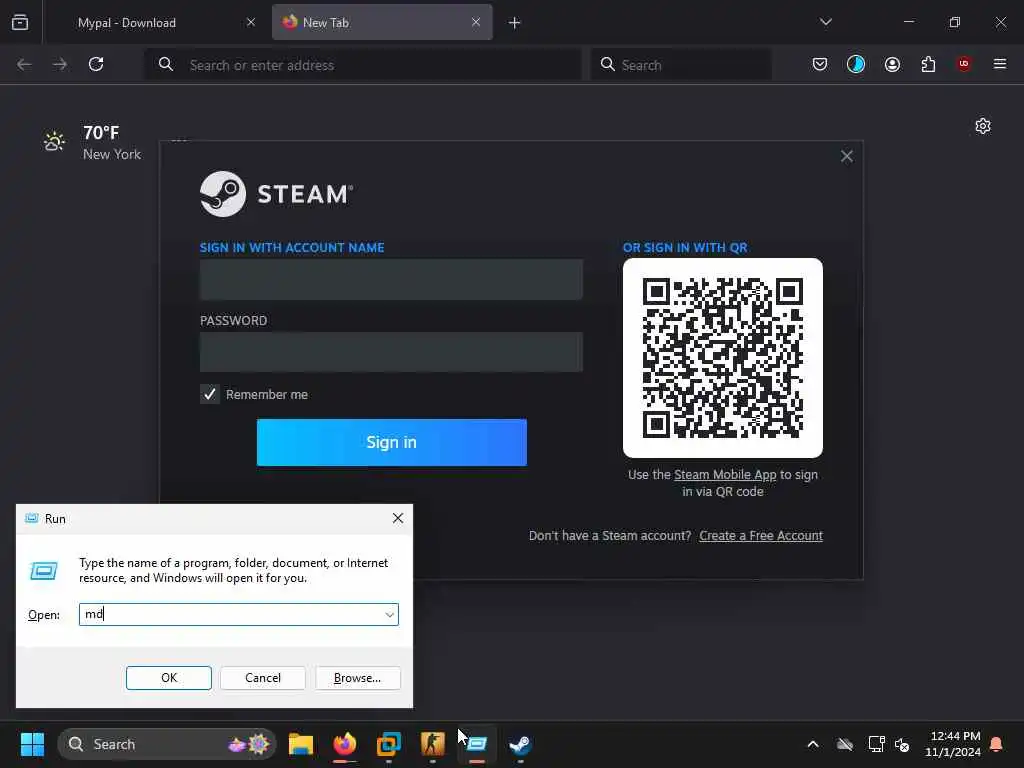Click Browse... in Run dialog
The image size is (1024, 768).
pyautogui.click(x=357, y=678)
